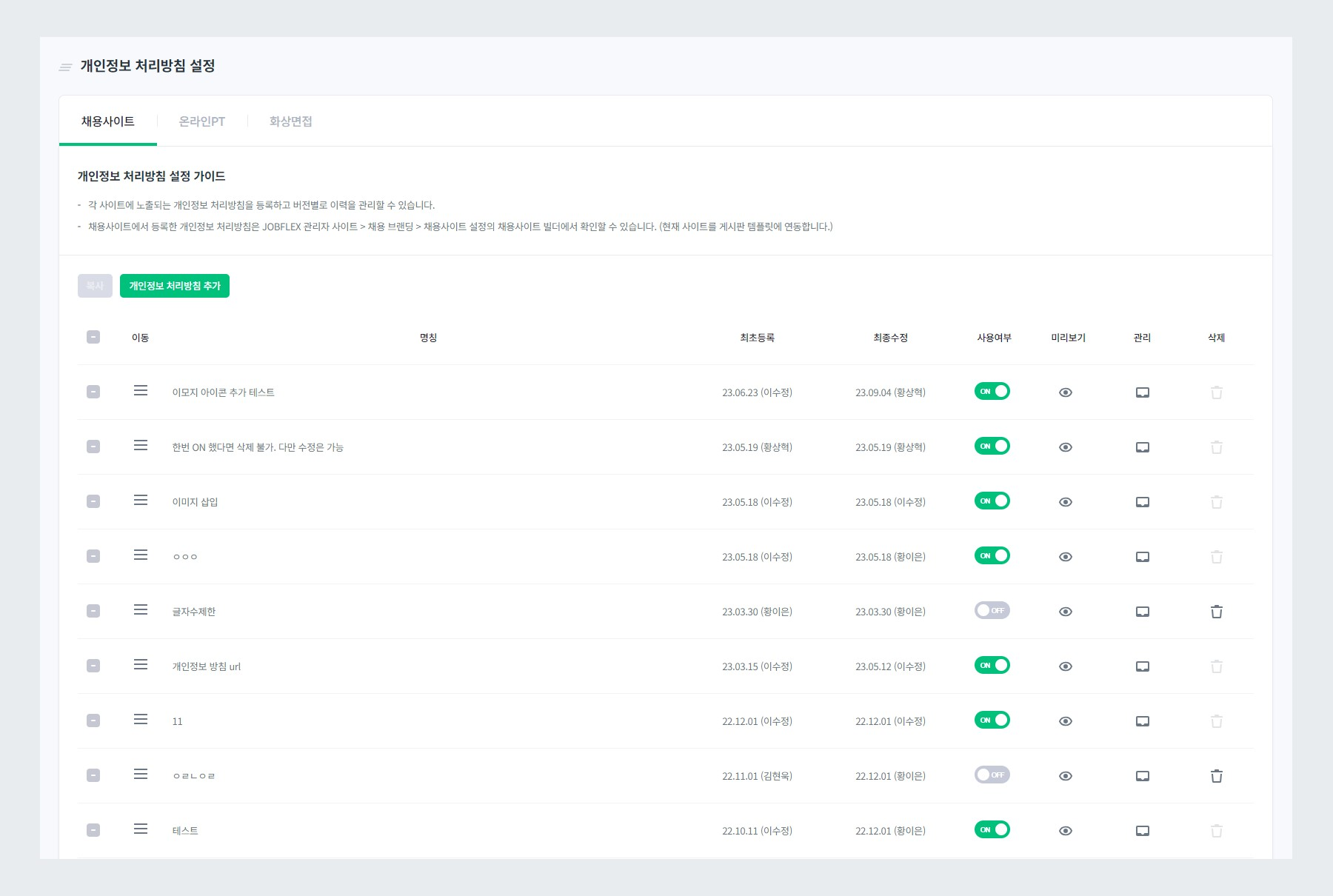Delete the 글자수제한 policy with trash icon
Viewport: 1333px width, 896px height.
pos(1217,612)
